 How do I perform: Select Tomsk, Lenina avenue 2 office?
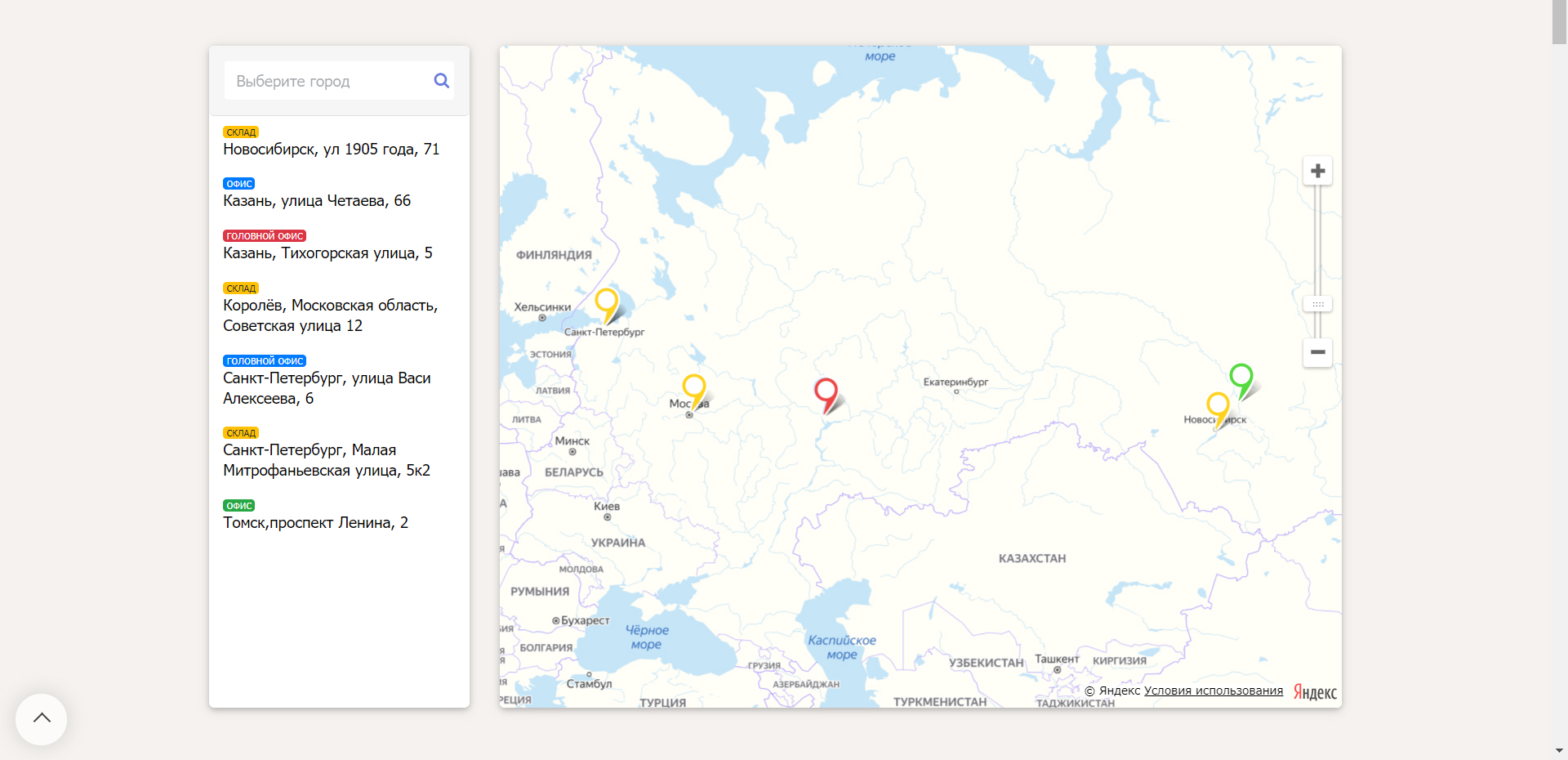click(x=315, y=523)
